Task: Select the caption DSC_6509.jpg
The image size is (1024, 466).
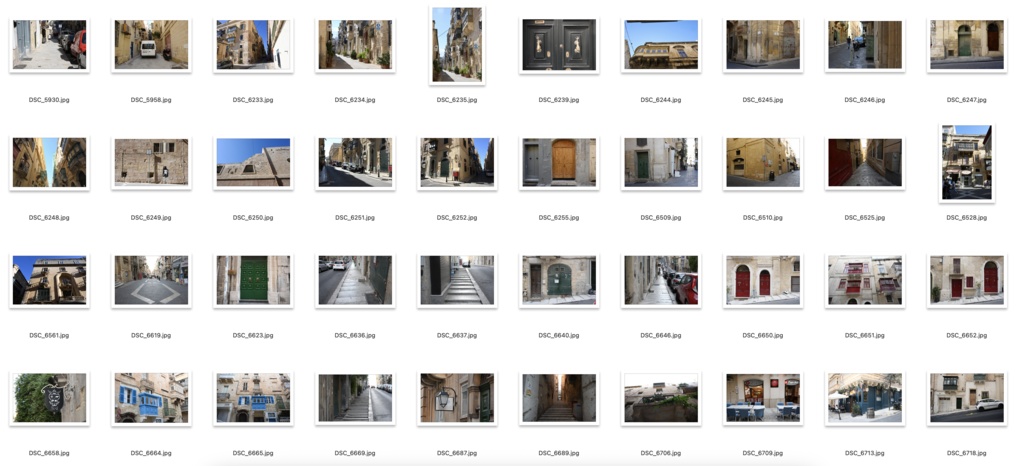Action: click(x=661, y=217)
